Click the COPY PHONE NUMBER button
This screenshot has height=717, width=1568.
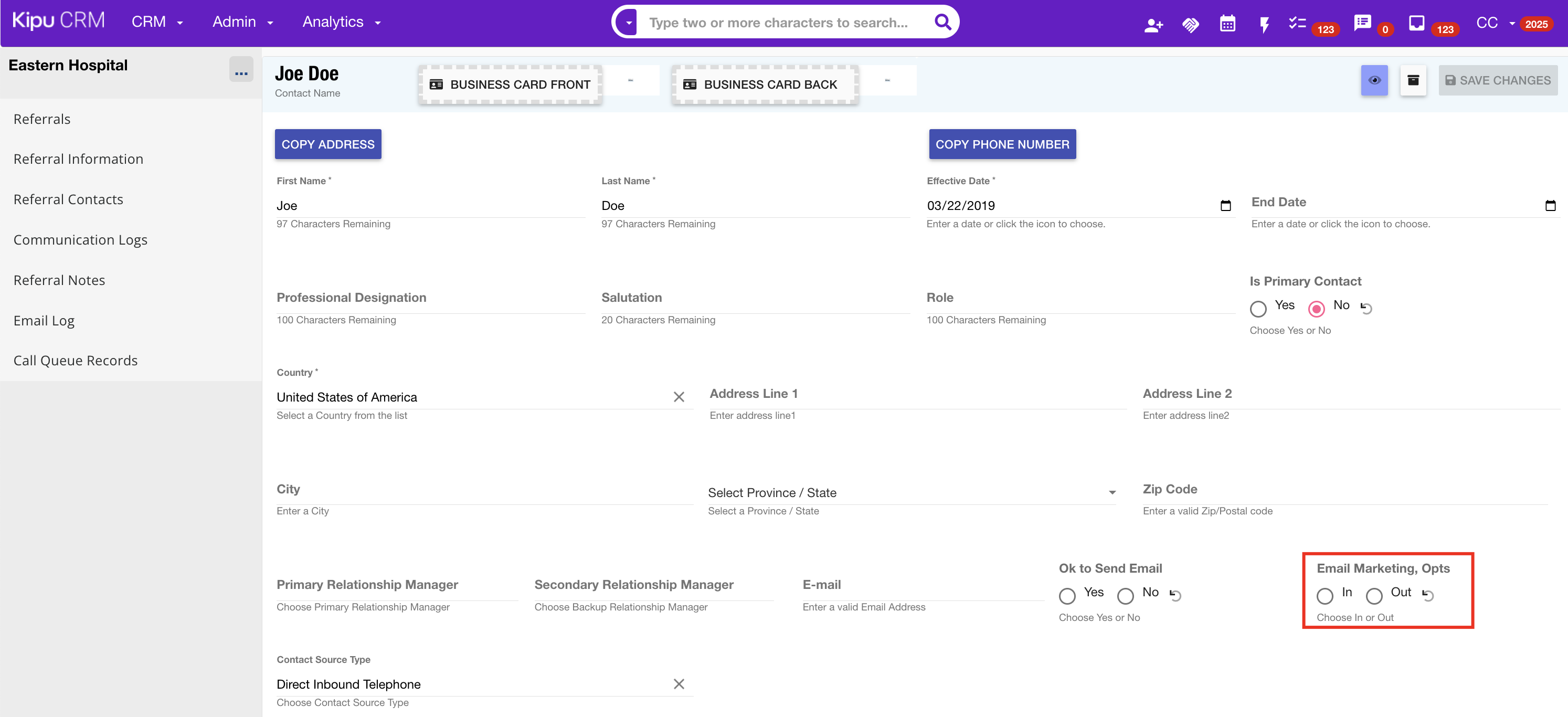tap(1002, 144)
